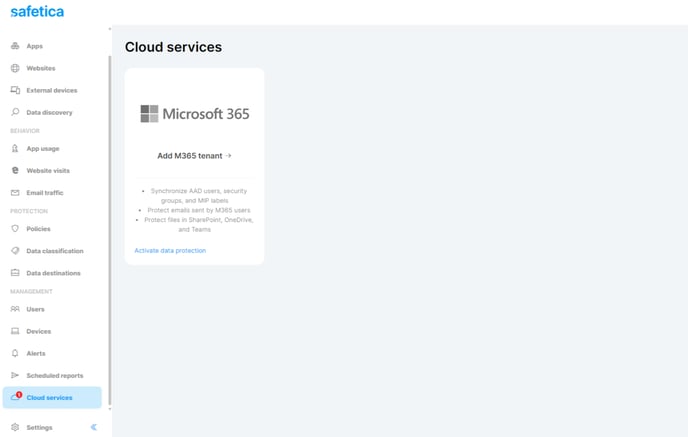Open Settings in sidebar
Viewport: 688px width, 437px height.
(x=39, y=427)
